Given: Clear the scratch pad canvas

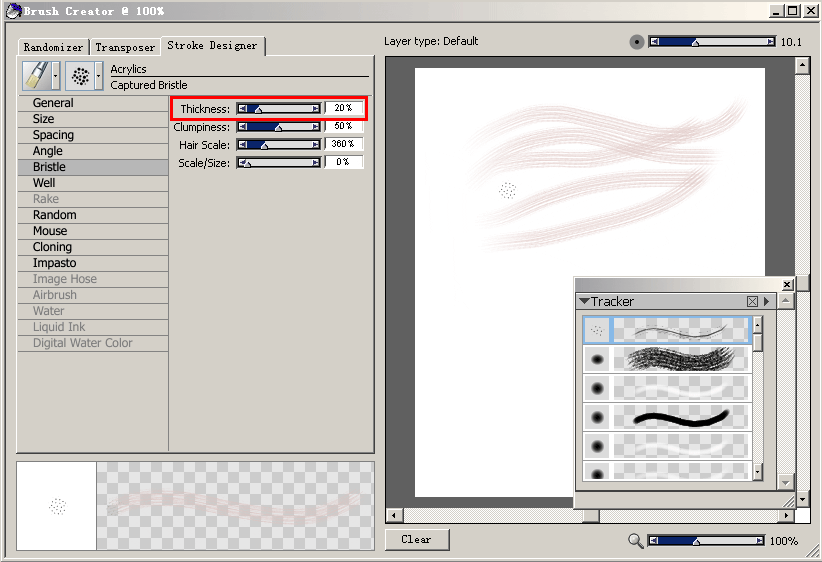Looking at the screenshot, I should [417, 539].
